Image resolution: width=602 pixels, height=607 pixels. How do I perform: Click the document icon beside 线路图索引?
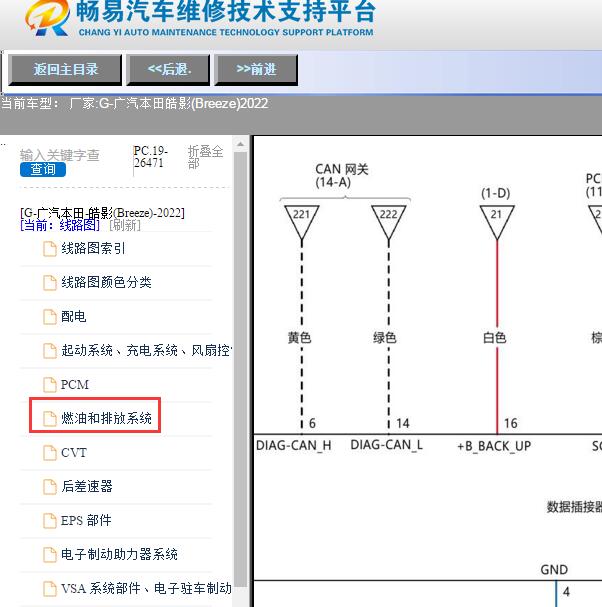pos(50,249)
